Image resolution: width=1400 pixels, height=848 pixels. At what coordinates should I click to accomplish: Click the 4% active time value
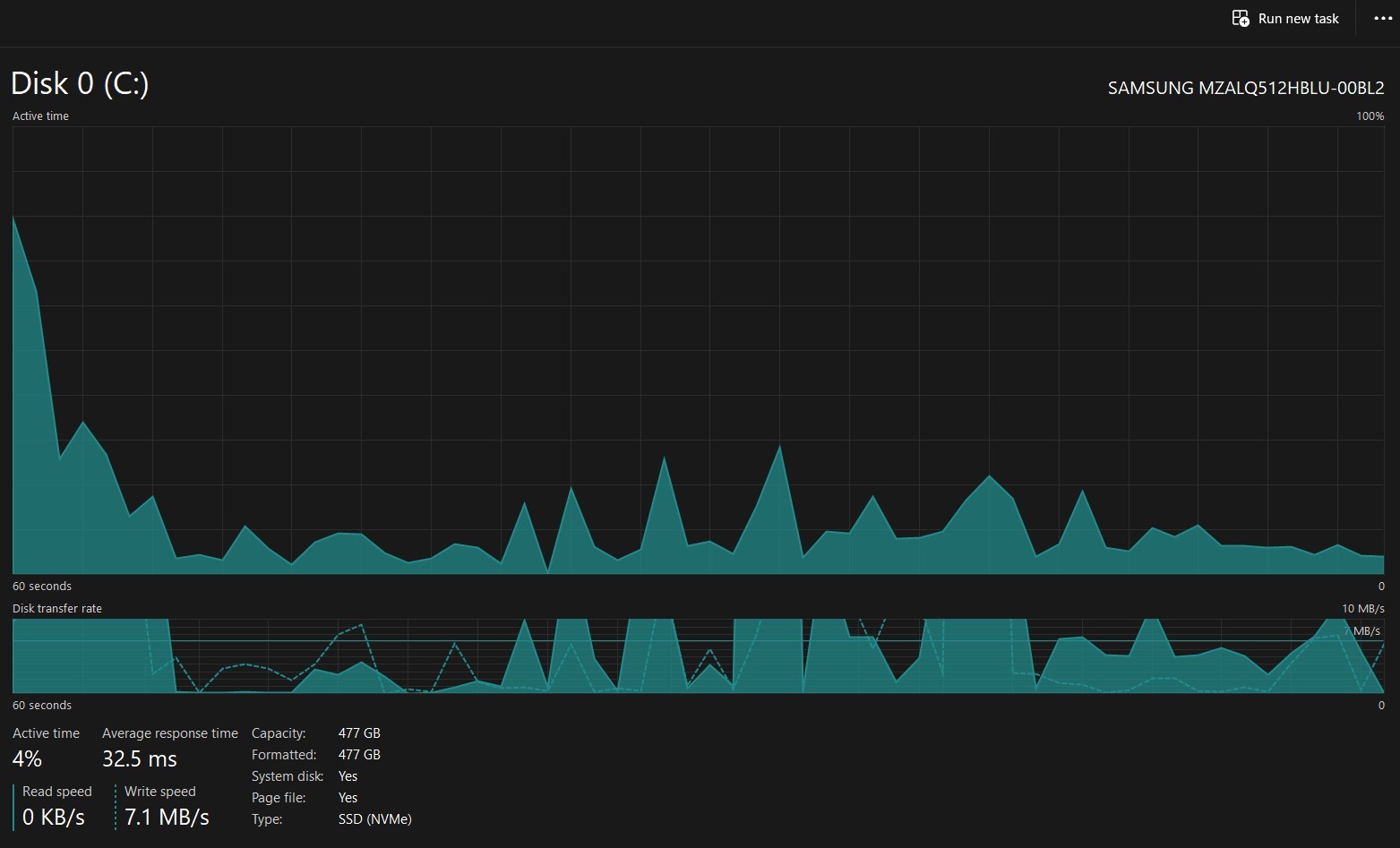[27, 759]
